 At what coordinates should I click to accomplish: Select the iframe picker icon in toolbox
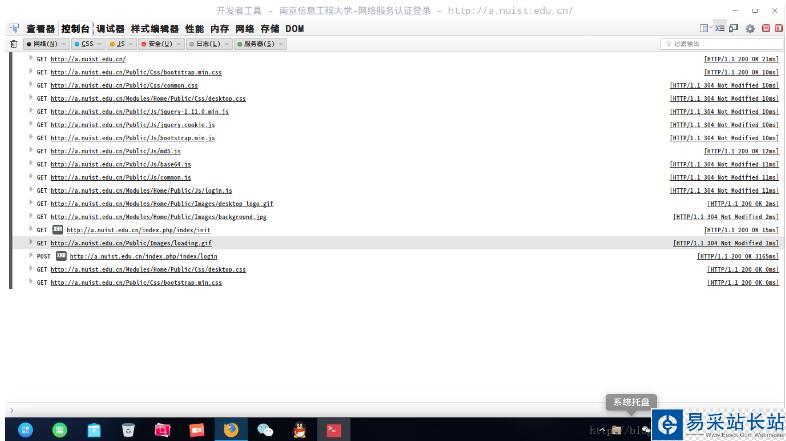[x=704, y=28]
